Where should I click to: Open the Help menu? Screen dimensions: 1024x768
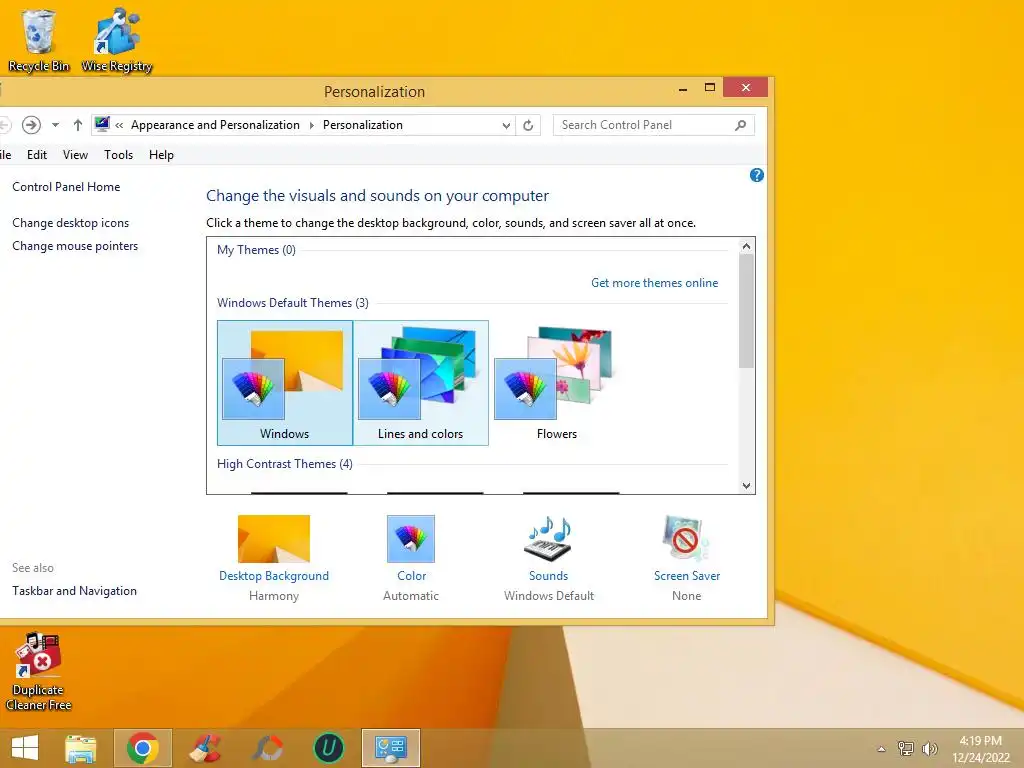point(161,155)
